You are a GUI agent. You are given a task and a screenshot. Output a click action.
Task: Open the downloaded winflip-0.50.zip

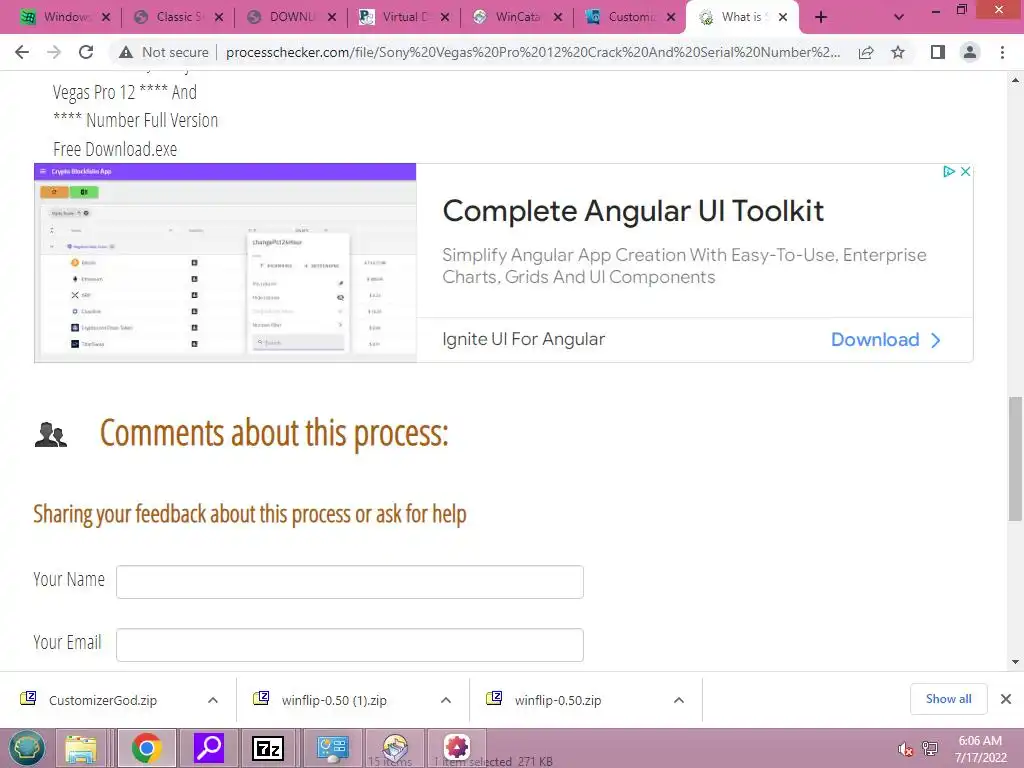pyautogui.click(x=558, y=700)
